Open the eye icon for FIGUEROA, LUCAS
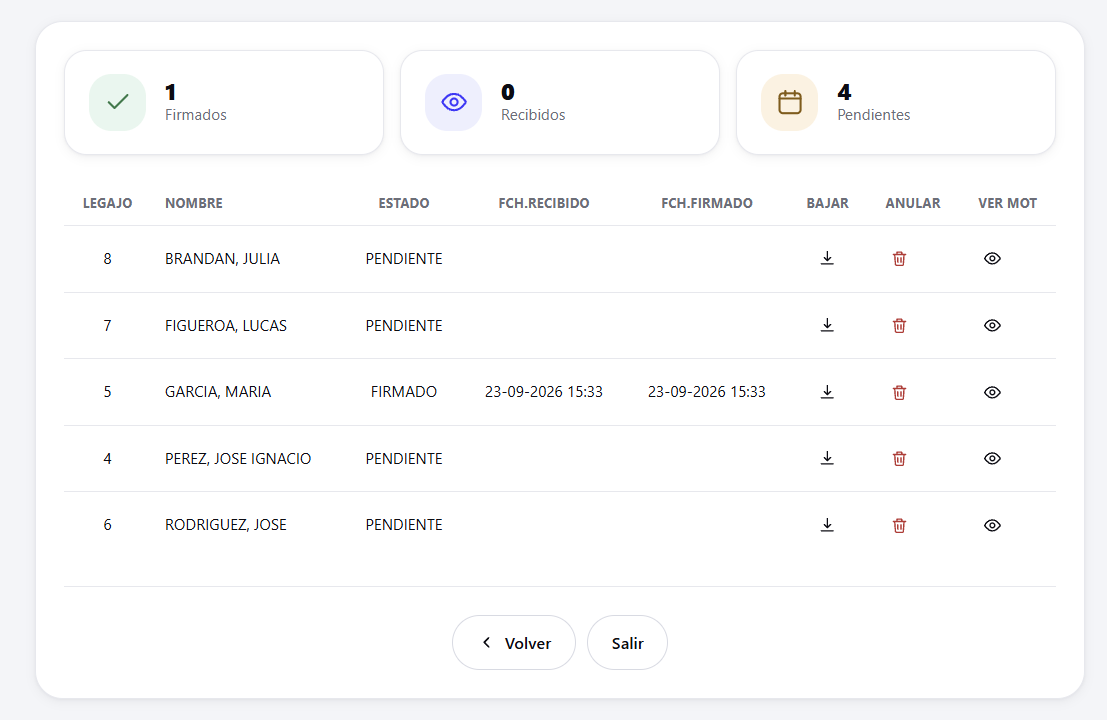The image size is (1107, 720). click(x=992, y=325)
